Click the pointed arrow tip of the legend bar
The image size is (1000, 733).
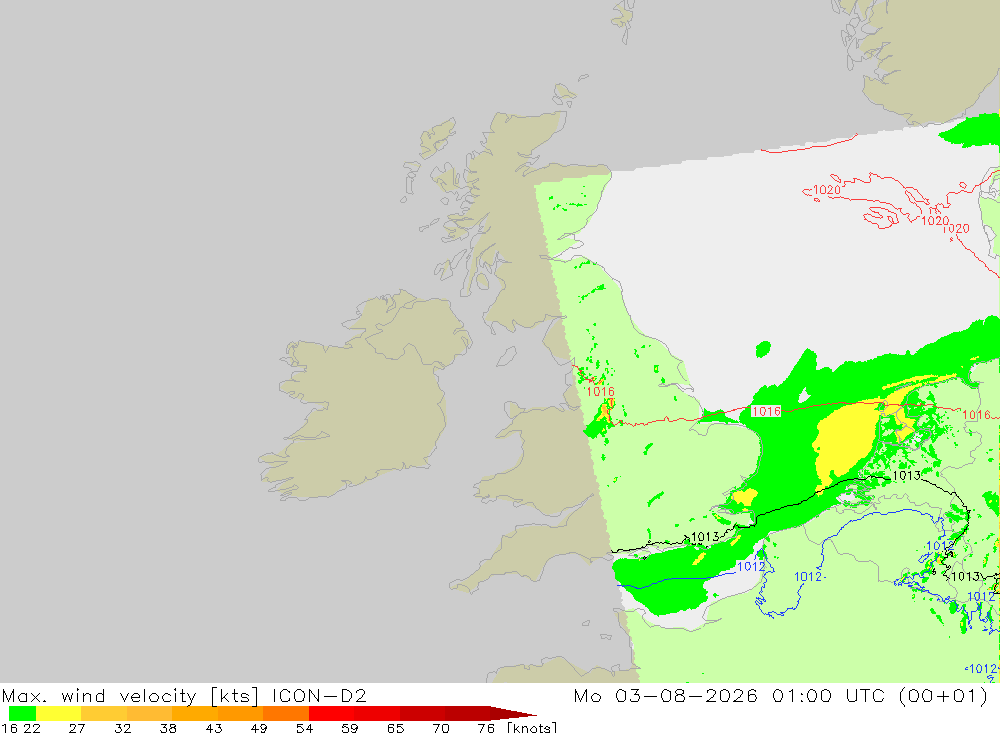513,713
